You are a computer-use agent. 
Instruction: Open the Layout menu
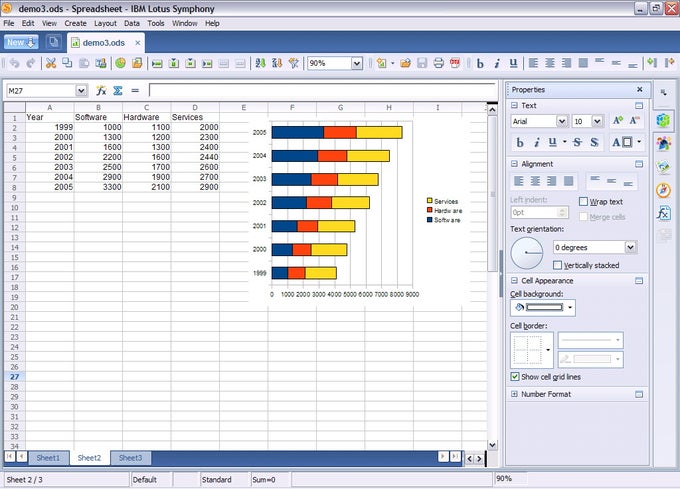coord(105,23)
